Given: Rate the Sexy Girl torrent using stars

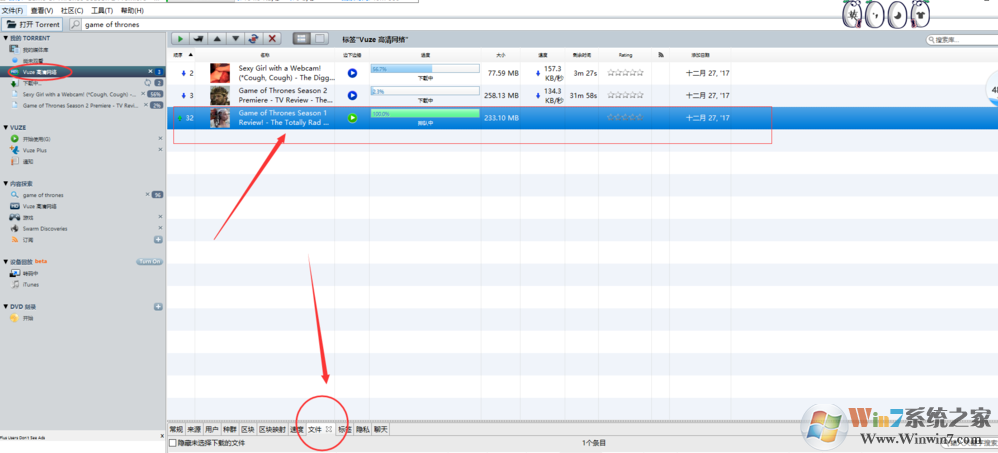Looking at the screenshot, I should [x=625, y=73].
